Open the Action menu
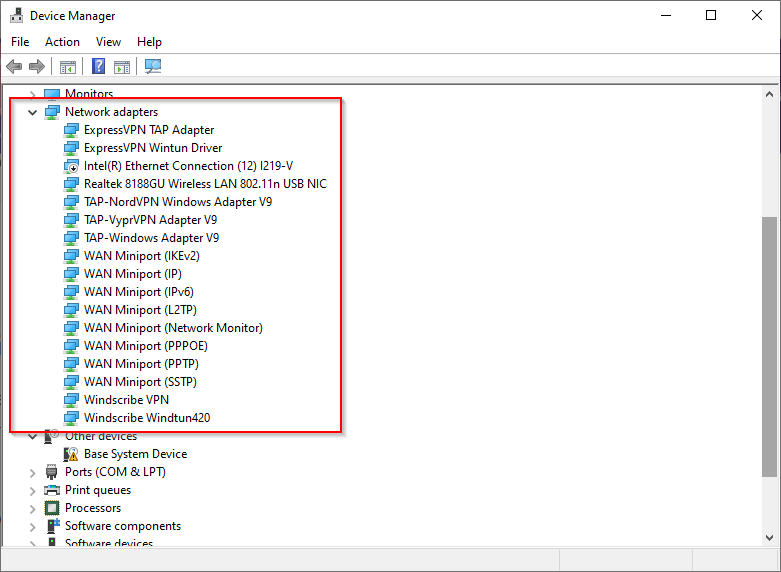The image size is (781, 572). point(62,42)
